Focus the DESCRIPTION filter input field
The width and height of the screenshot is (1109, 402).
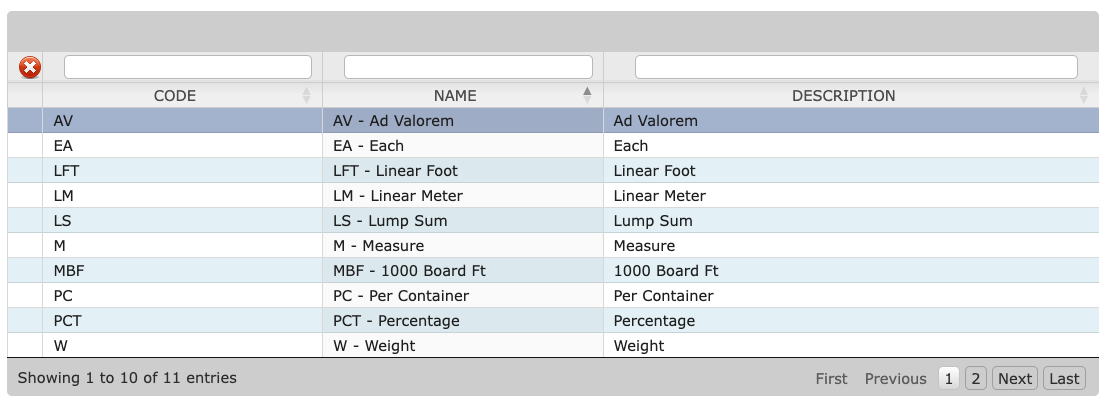[x=856, y=67]
